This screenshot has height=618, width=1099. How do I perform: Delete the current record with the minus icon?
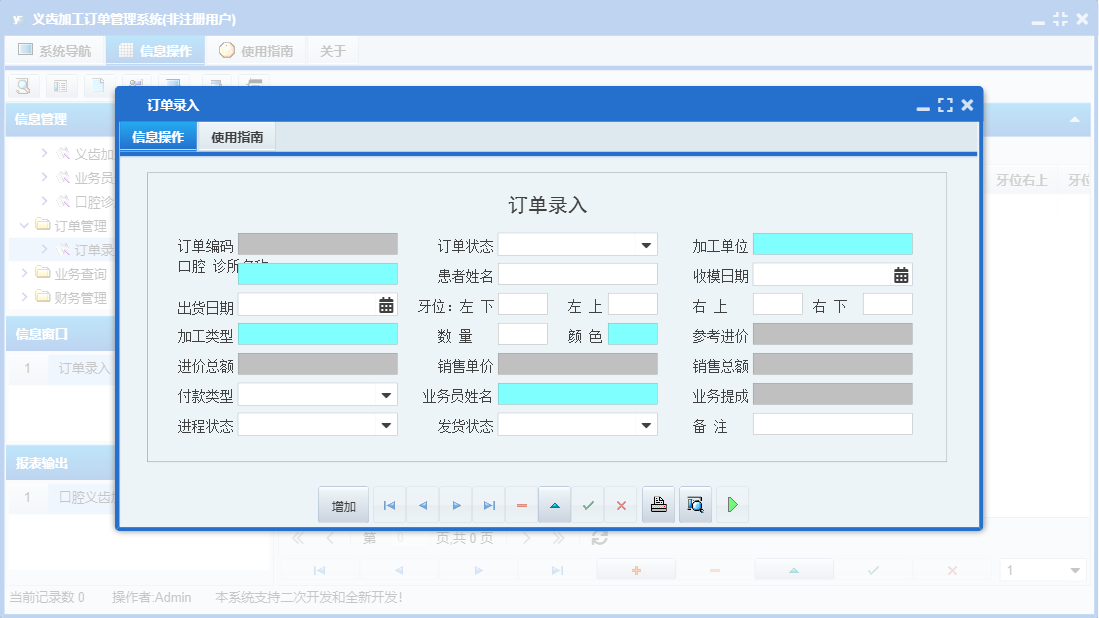[x=521, y=505]
